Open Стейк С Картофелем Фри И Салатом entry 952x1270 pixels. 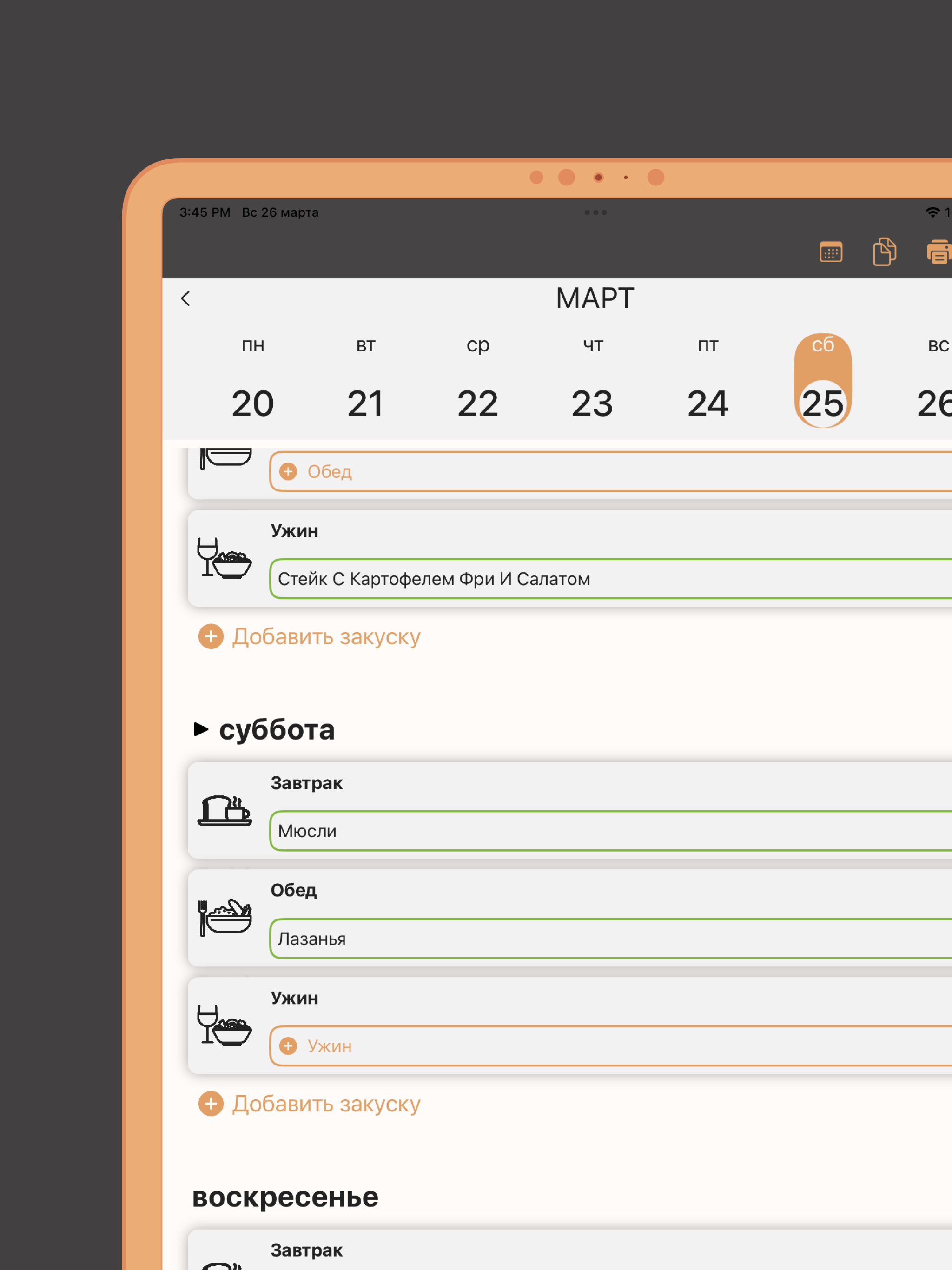tap(611, 579)
